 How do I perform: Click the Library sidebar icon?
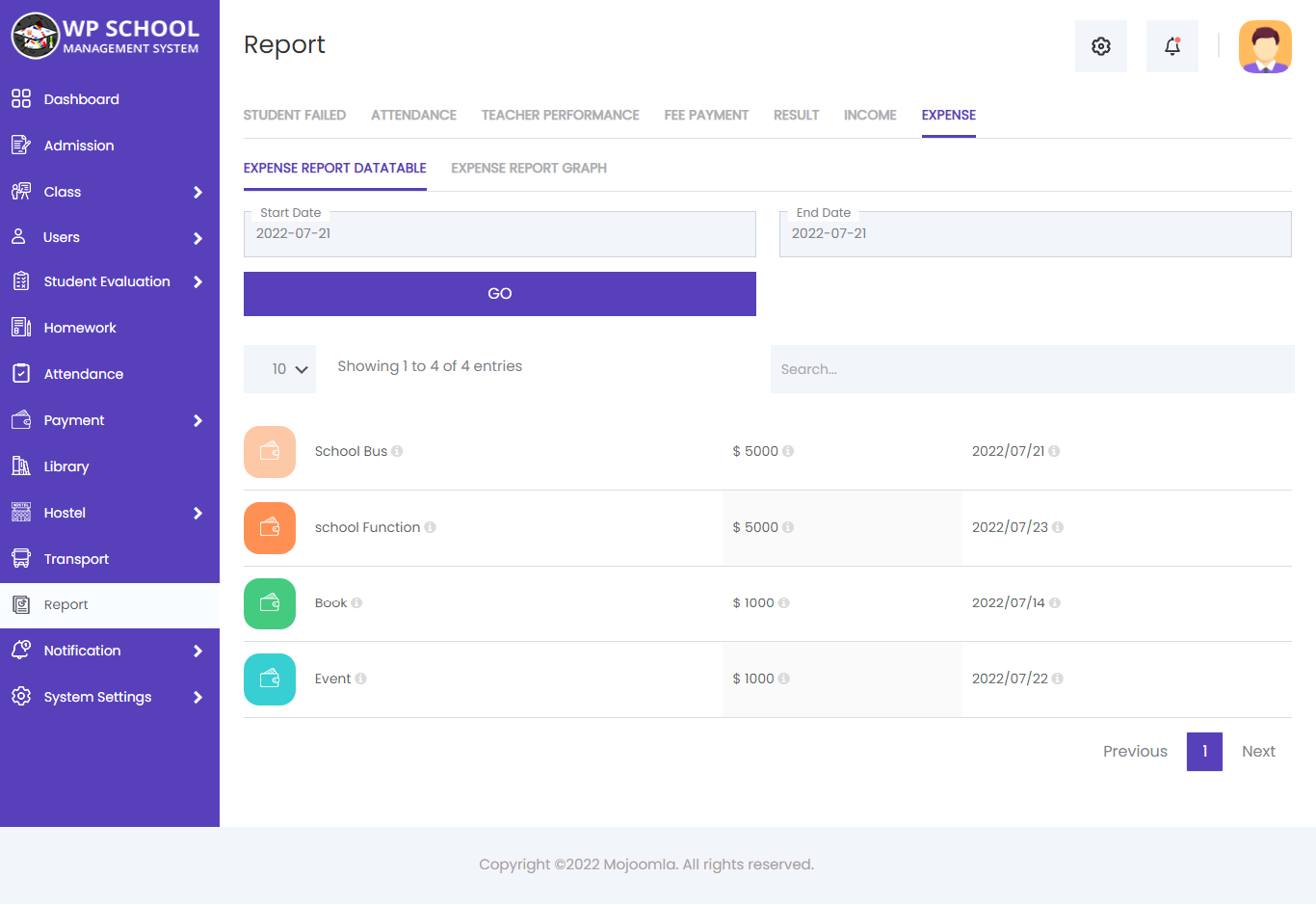tap(21, 466)
